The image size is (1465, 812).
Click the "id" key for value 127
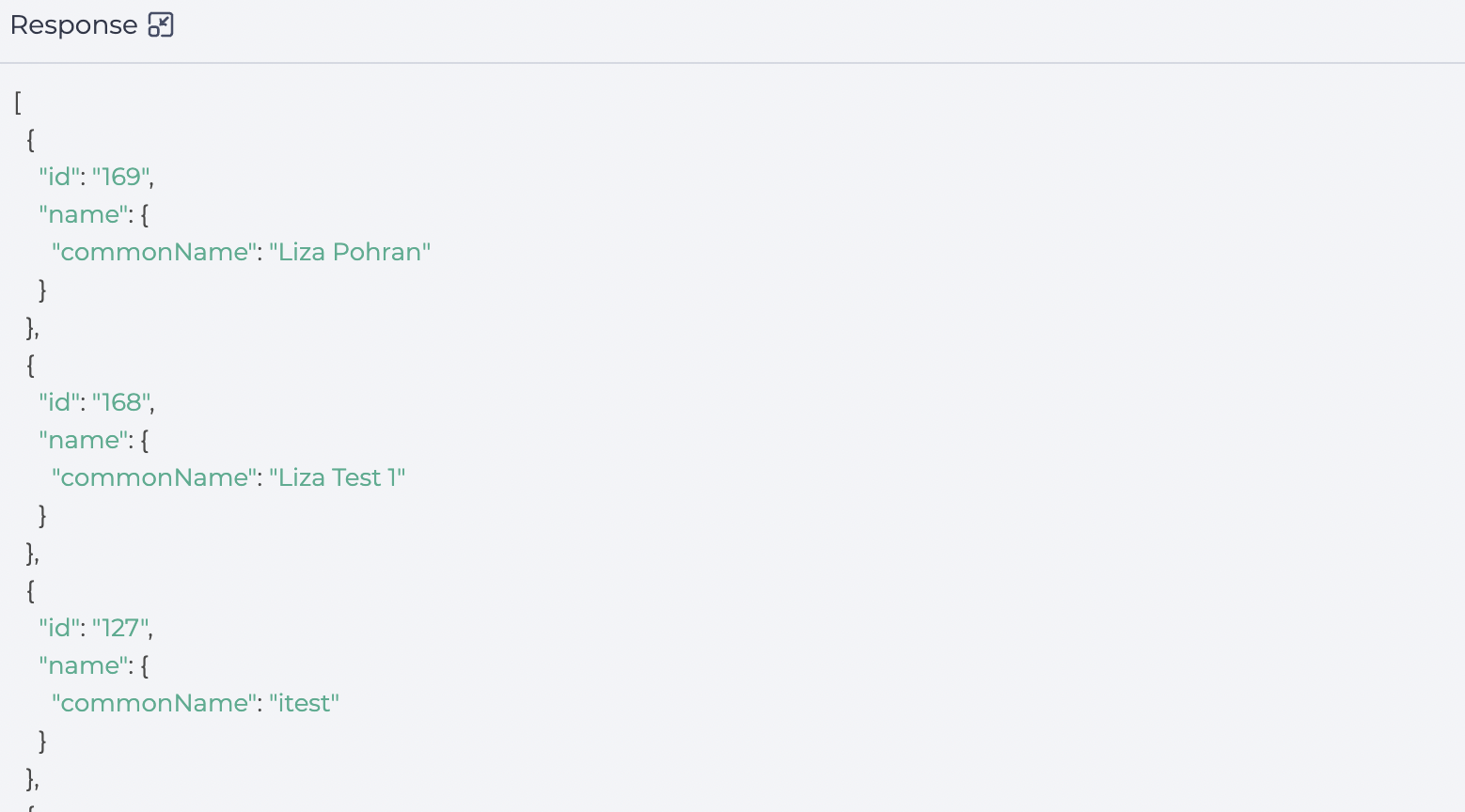[x=59, y=628]
